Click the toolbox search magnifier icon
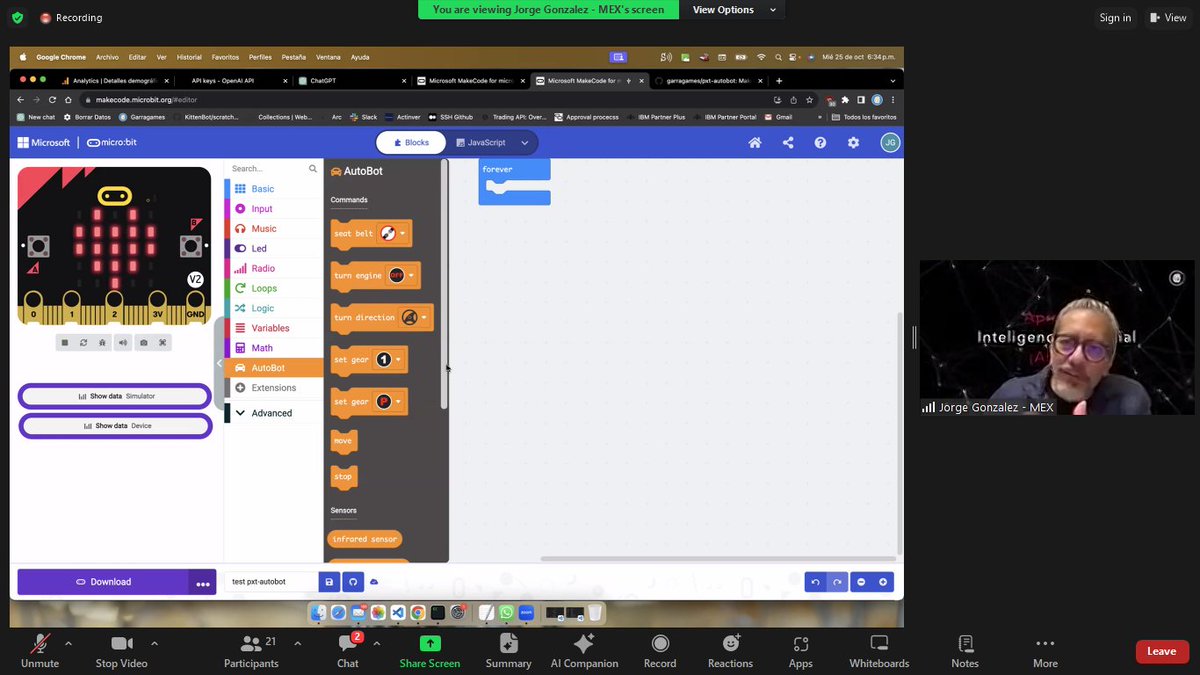 (x=313, y=169)
